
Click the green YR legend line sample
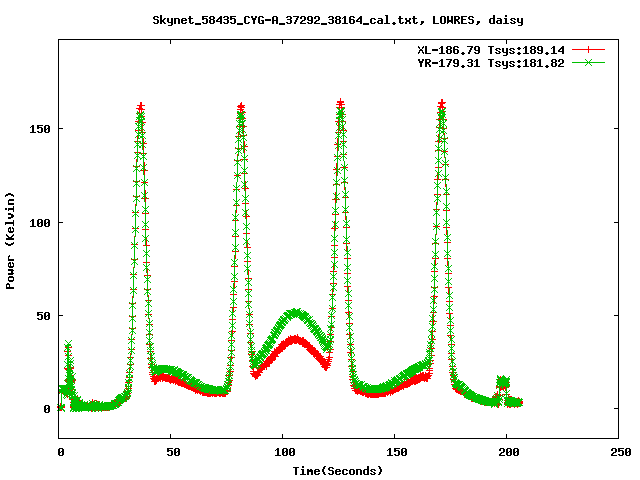coord(588,63)
